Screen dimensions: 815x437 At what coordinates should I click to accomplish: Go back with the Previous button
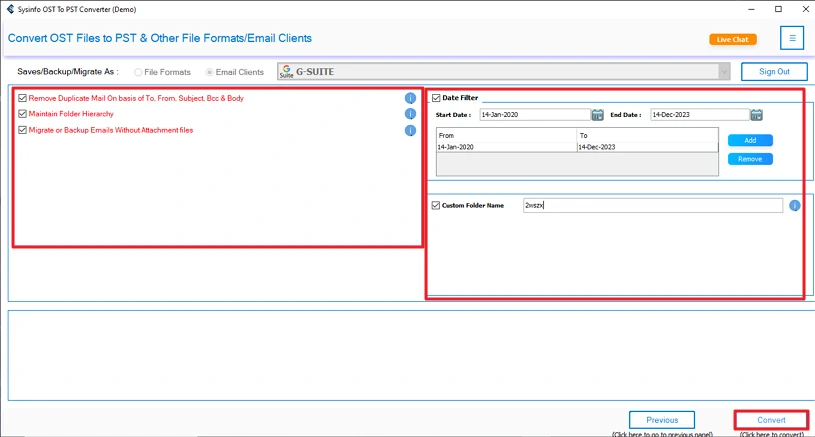coord(662,420)
